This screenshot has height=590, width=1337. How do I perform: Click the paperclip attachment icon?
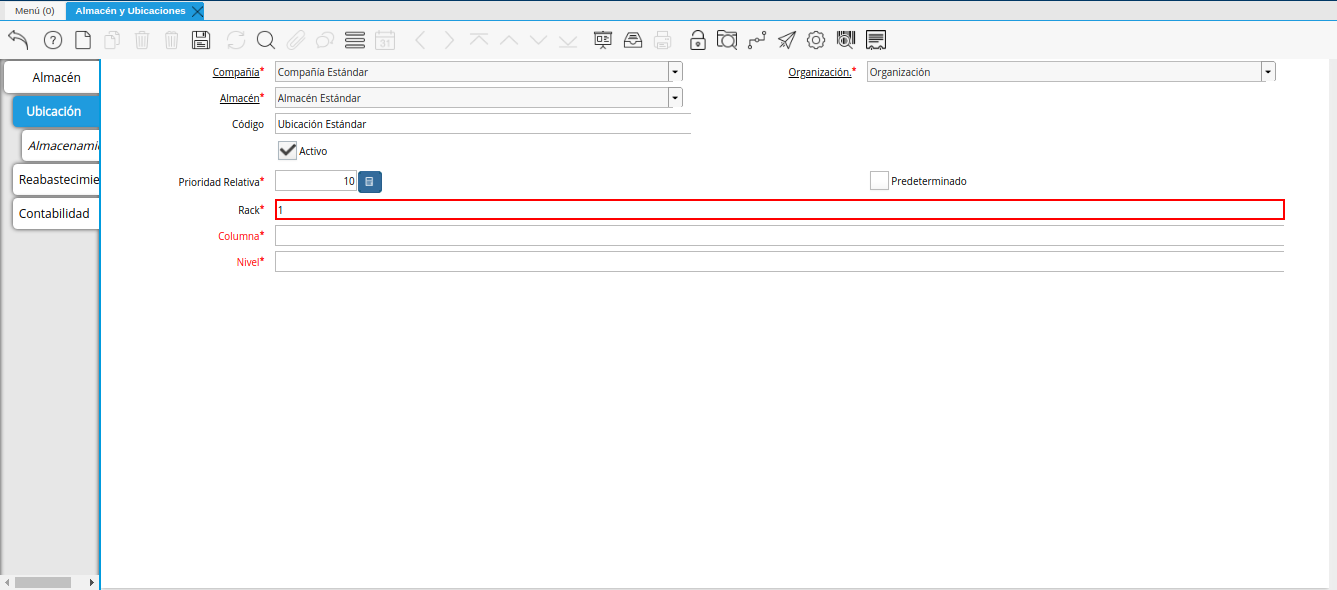pyautogui.click(x=295, y=40)
